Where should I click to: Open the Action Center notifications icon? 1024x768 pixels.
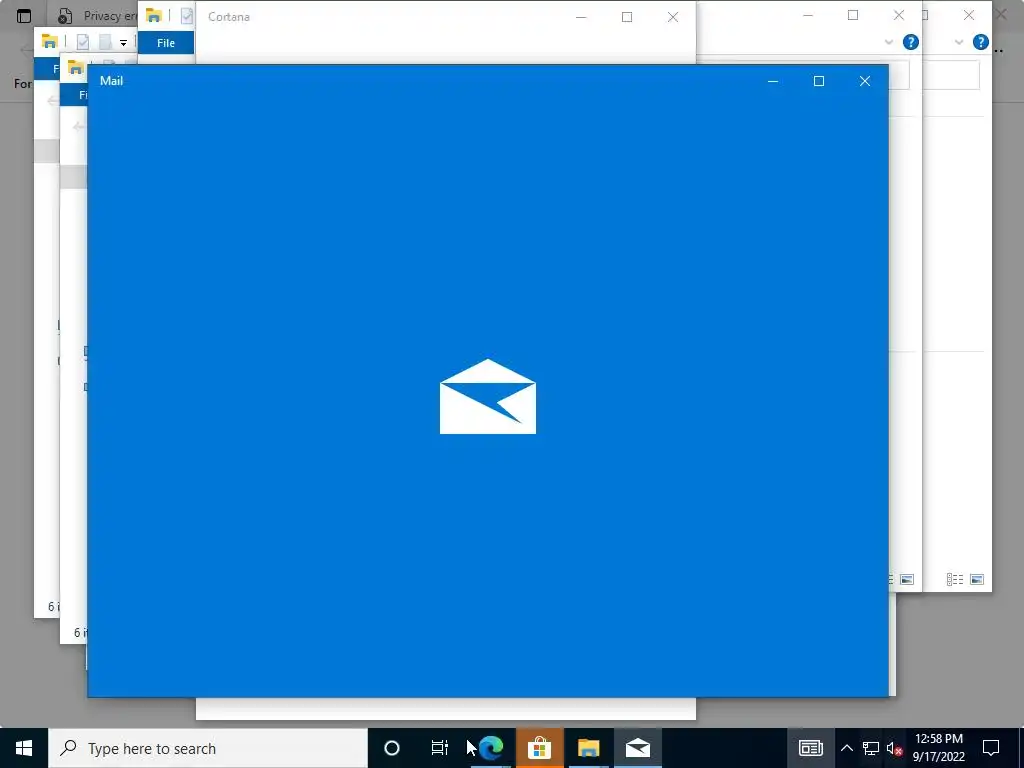coord(991,748)
